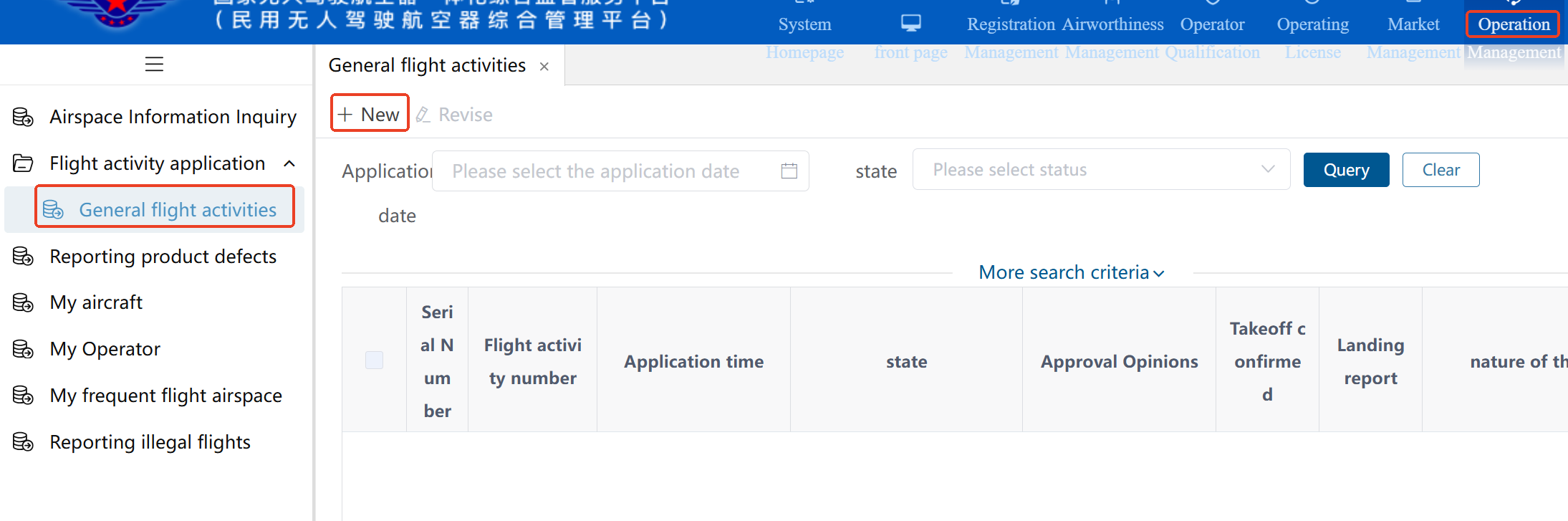Click the Takeoff confirmed column header

coord(1267,361)
